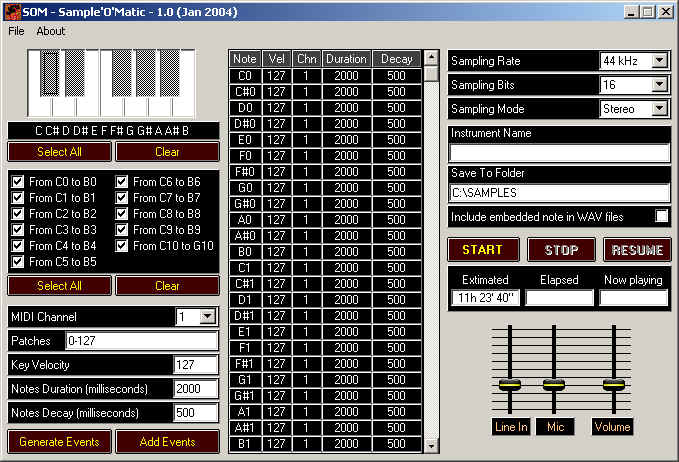Select the C# black piano key
The width and height of the screenshot is (679, 462).
50,73
